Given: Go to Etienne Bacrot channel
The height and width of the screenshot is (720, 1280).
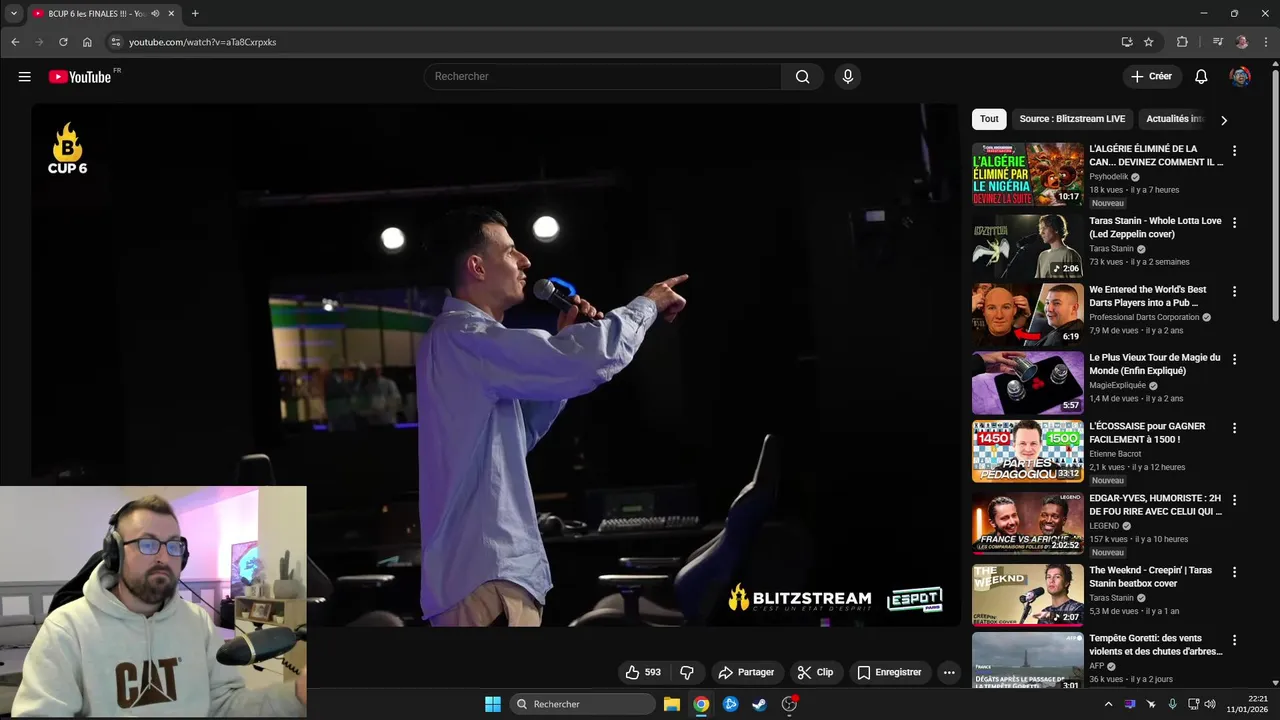Looking at the screenshot, I should (1115, 454).
